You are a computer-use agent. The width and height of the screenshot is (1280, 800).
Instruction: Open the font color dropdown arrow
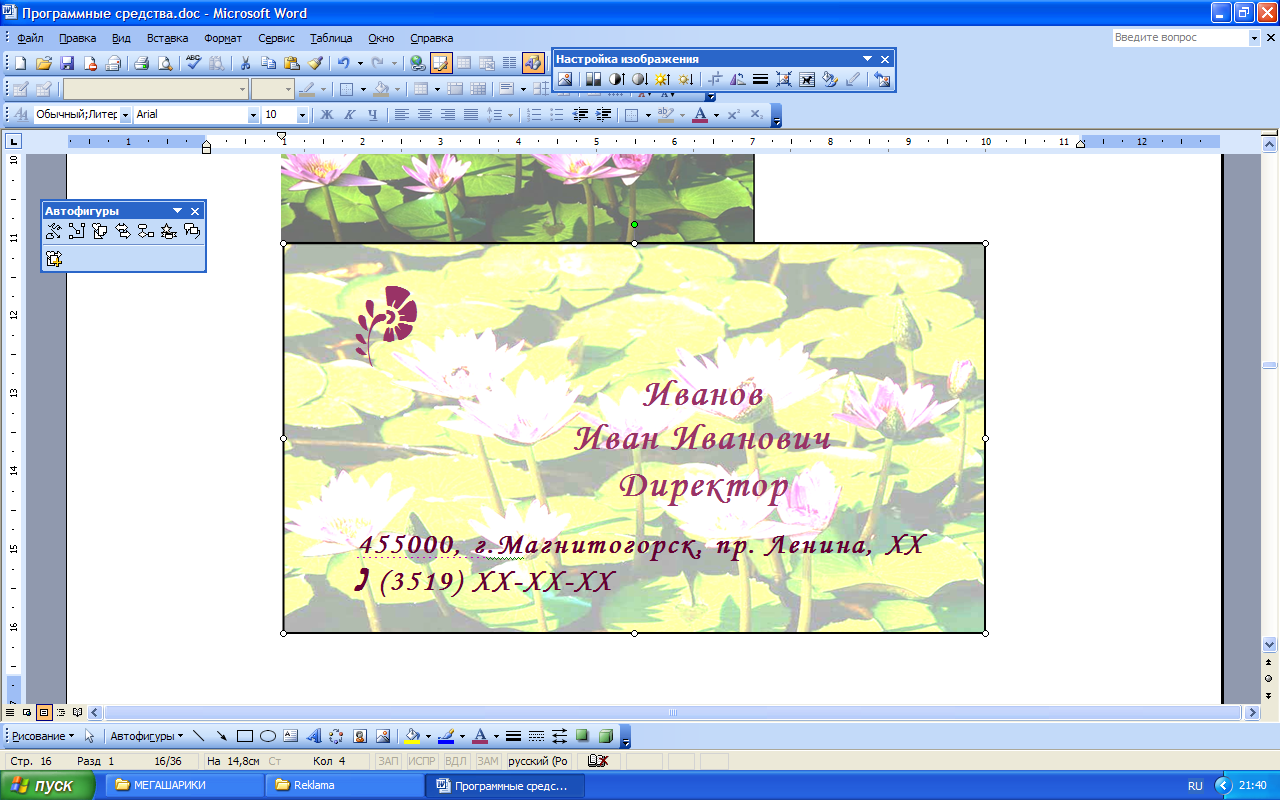click(x=716, y=114)
